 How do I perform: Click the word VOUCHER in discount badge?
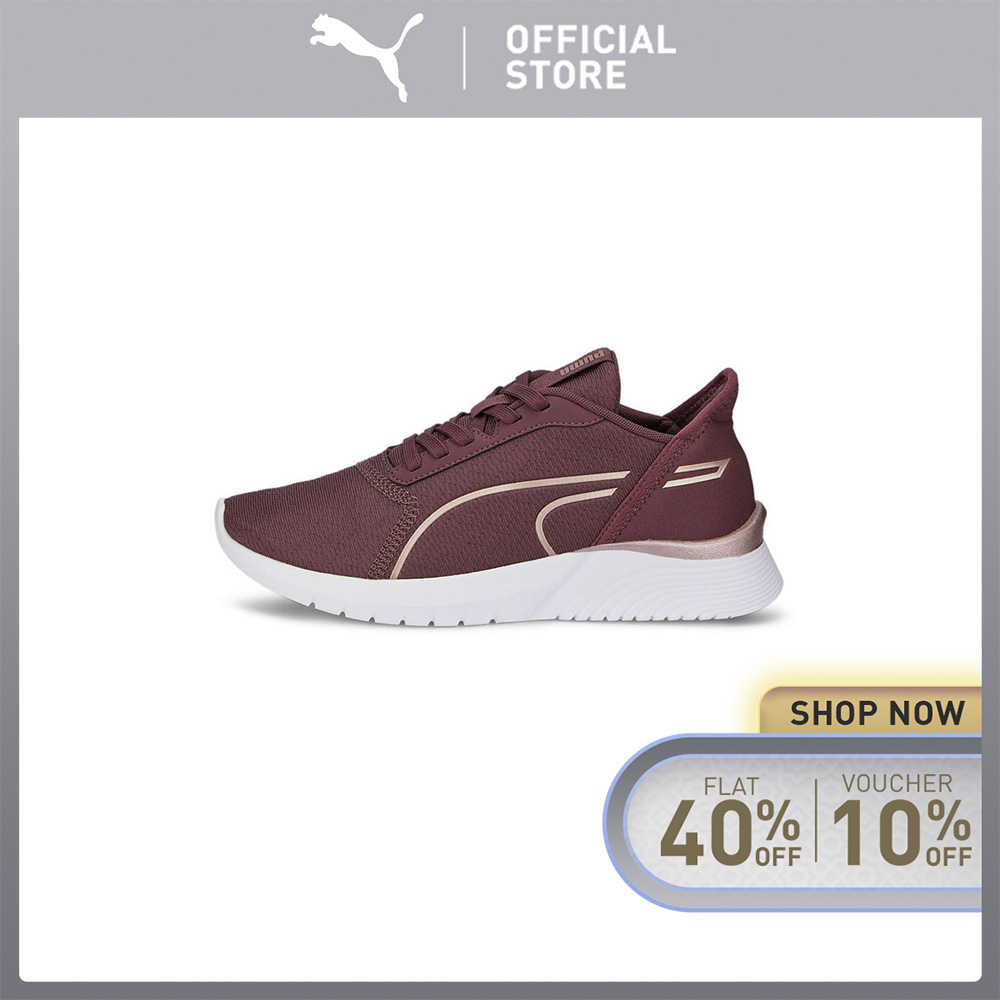point(897,783)
